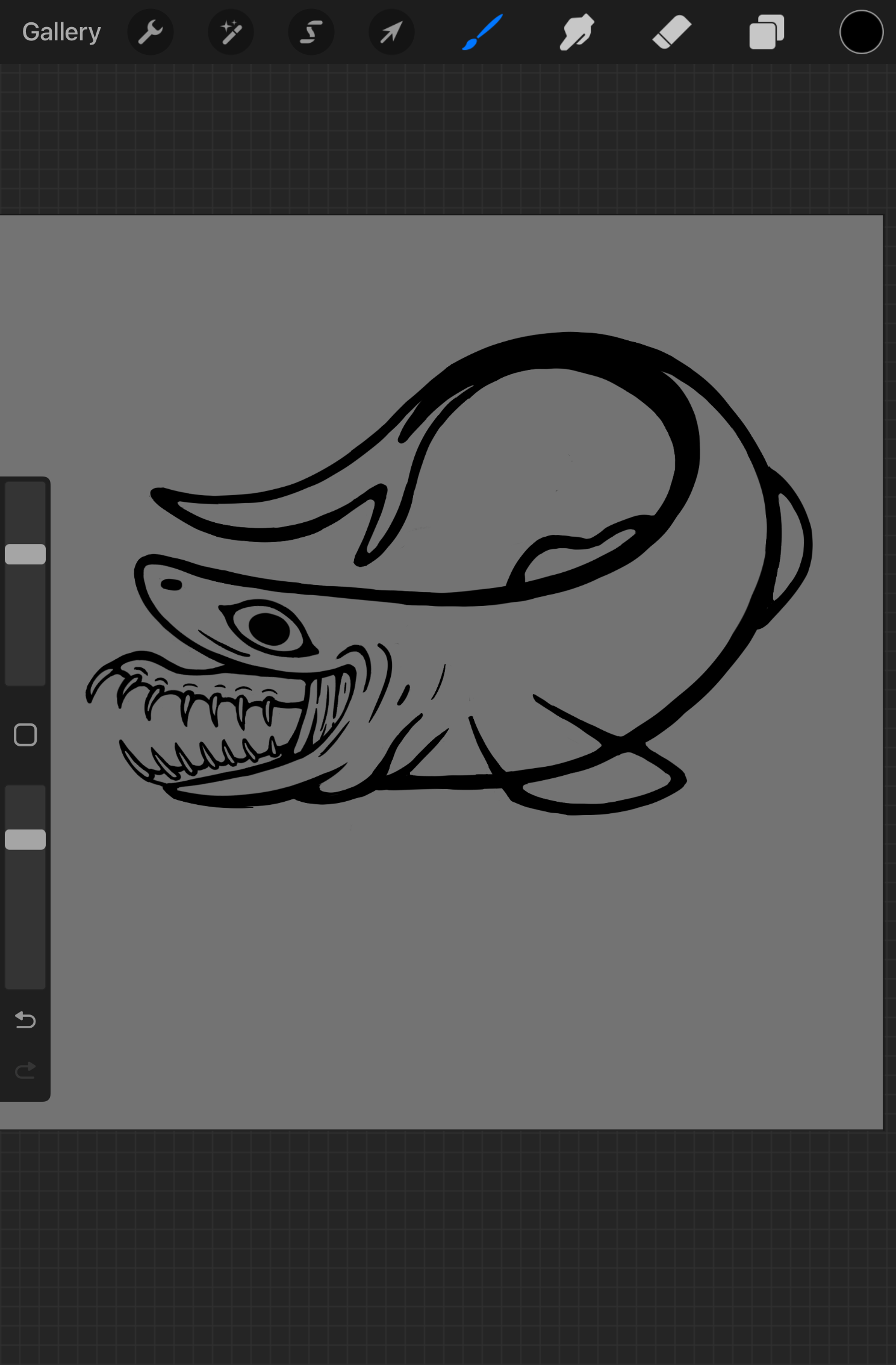Open the Adjustments magic wand menu
This screenshot has height=1365, width=896.
[x=231, y=32]
